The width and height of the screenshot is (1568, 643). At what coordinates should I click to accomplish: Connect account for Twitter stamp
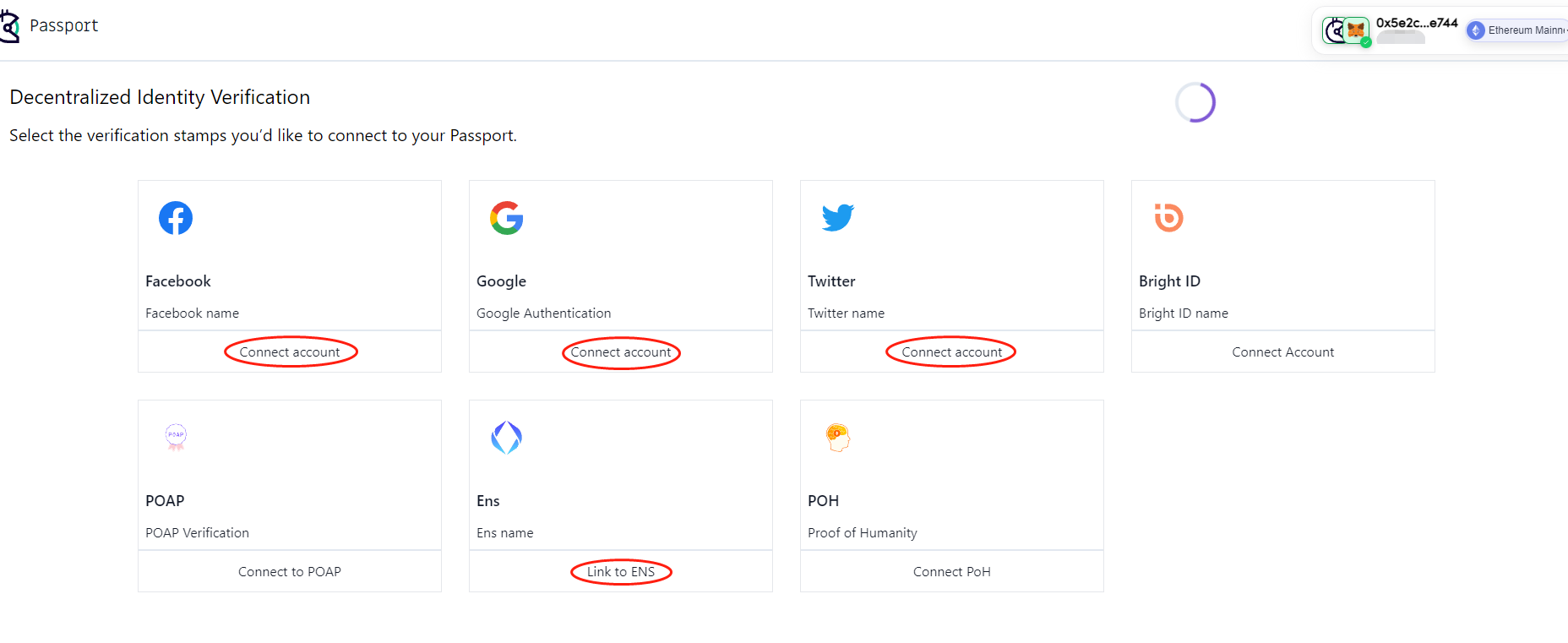[x=951, y=352]
